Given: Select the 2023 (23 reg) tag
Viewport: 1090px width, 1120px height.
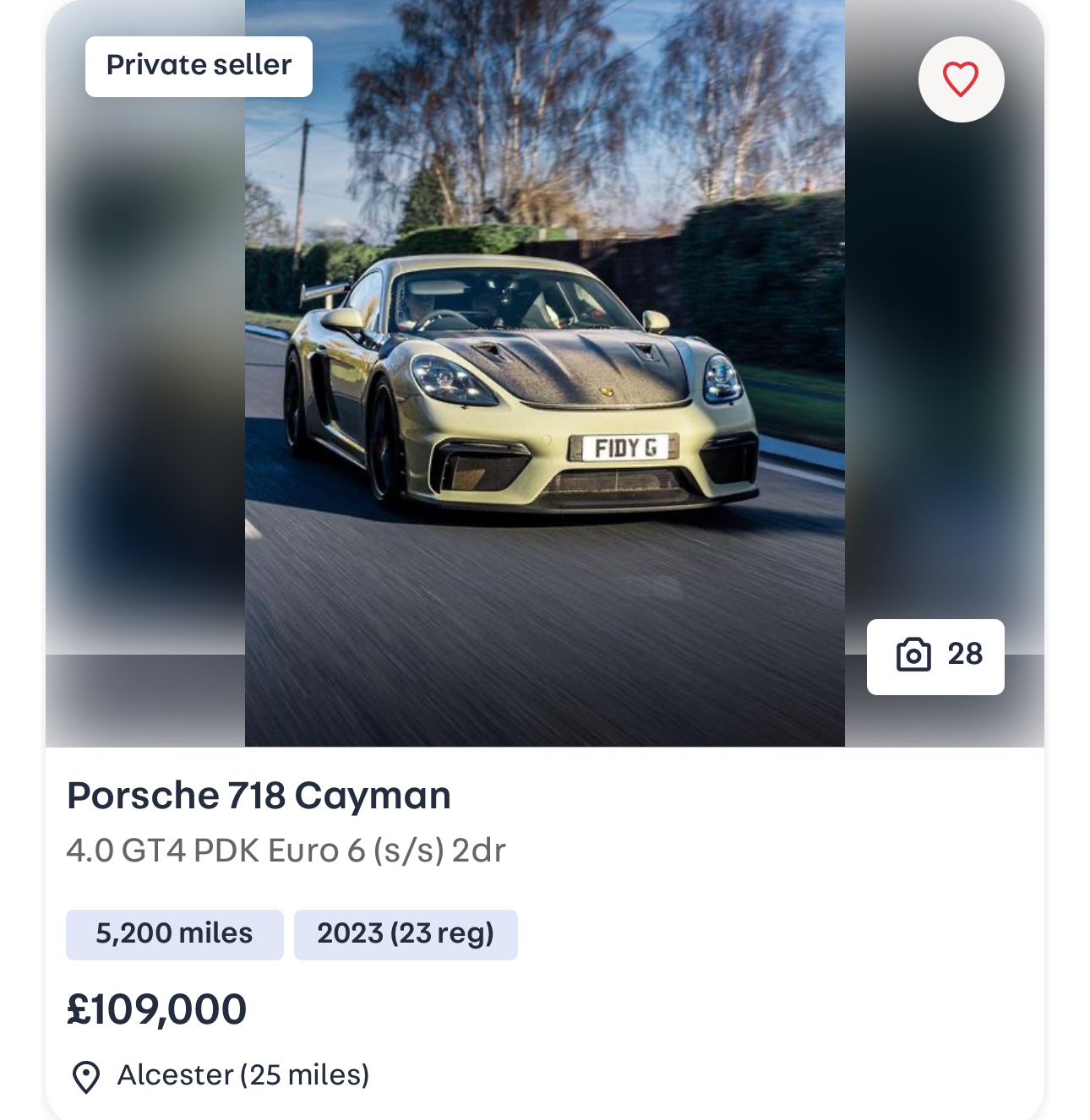Looking at the screenshot, I should click(406, 934).
